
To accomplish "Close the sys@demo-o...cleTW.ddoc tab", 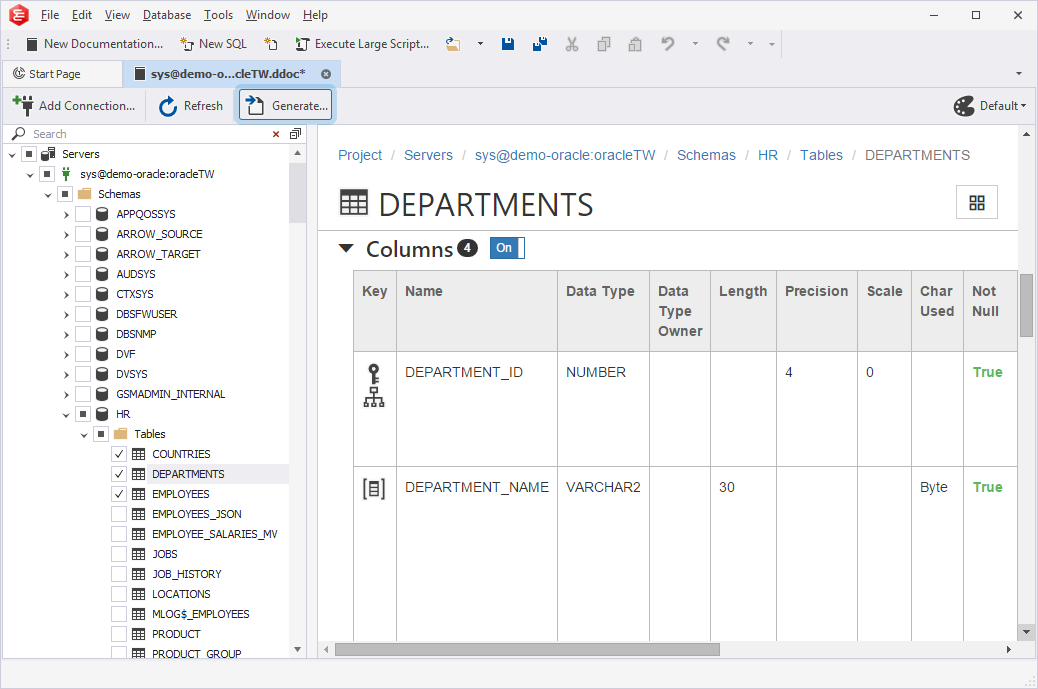I will [x=326, y=74].
